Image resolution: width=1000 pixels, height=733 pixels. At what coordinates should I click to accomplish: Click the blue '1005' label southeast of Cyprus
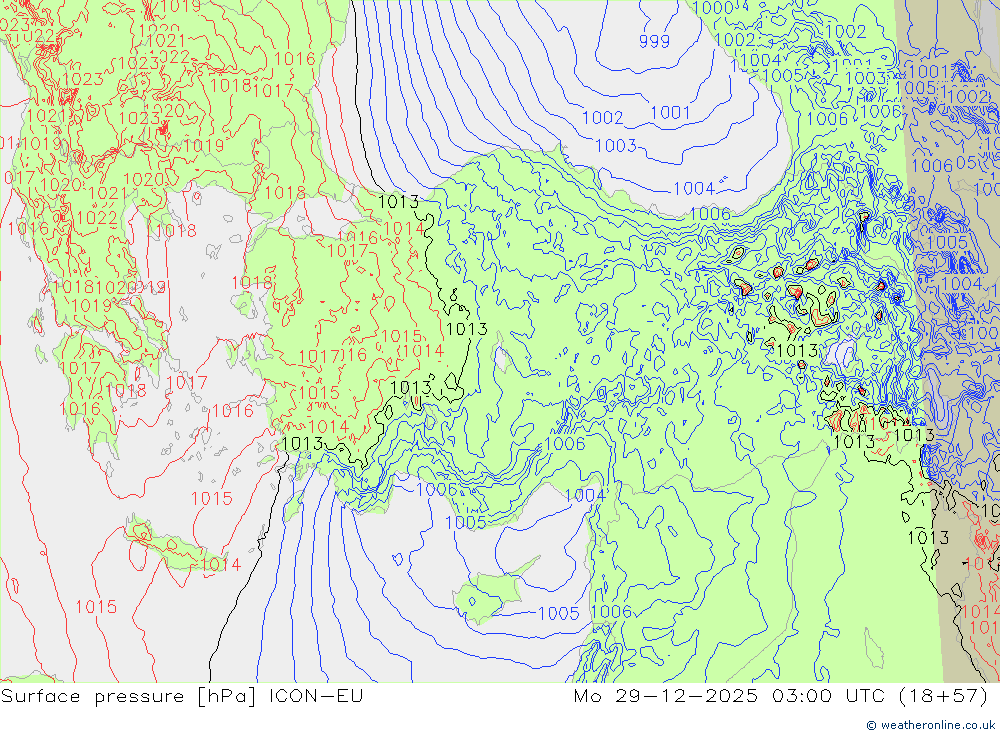(558, 613)
